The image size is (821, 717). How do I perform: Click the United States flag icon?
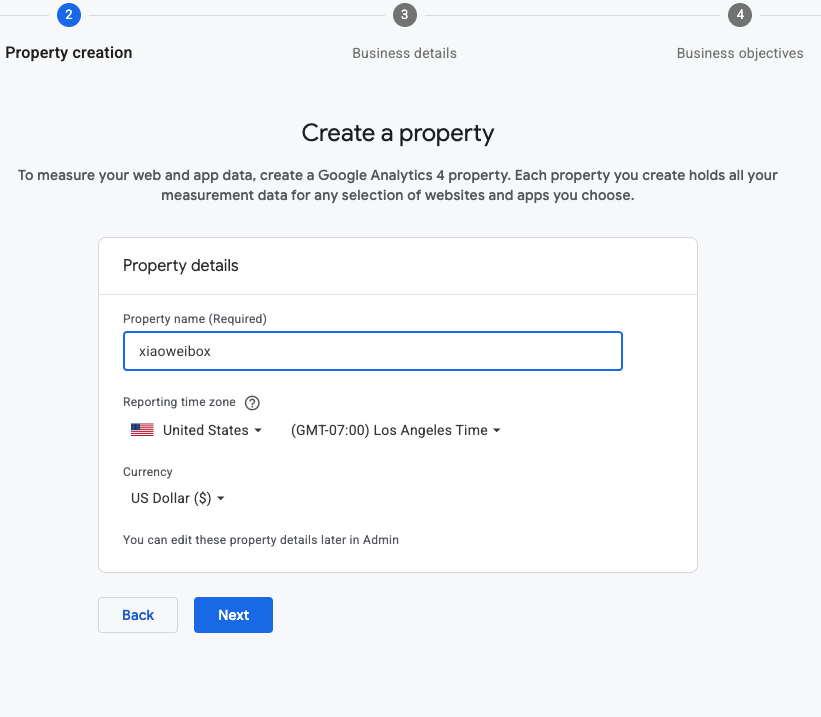142,430
